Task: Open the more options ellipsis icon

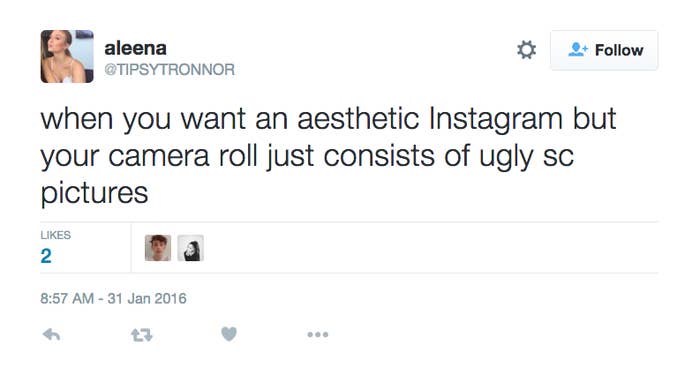Action: tap(318, 334)
